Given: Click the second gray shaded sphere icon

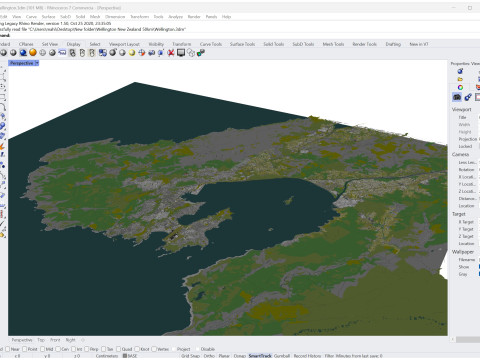Looking at the screenshot, I should point(13,53).
